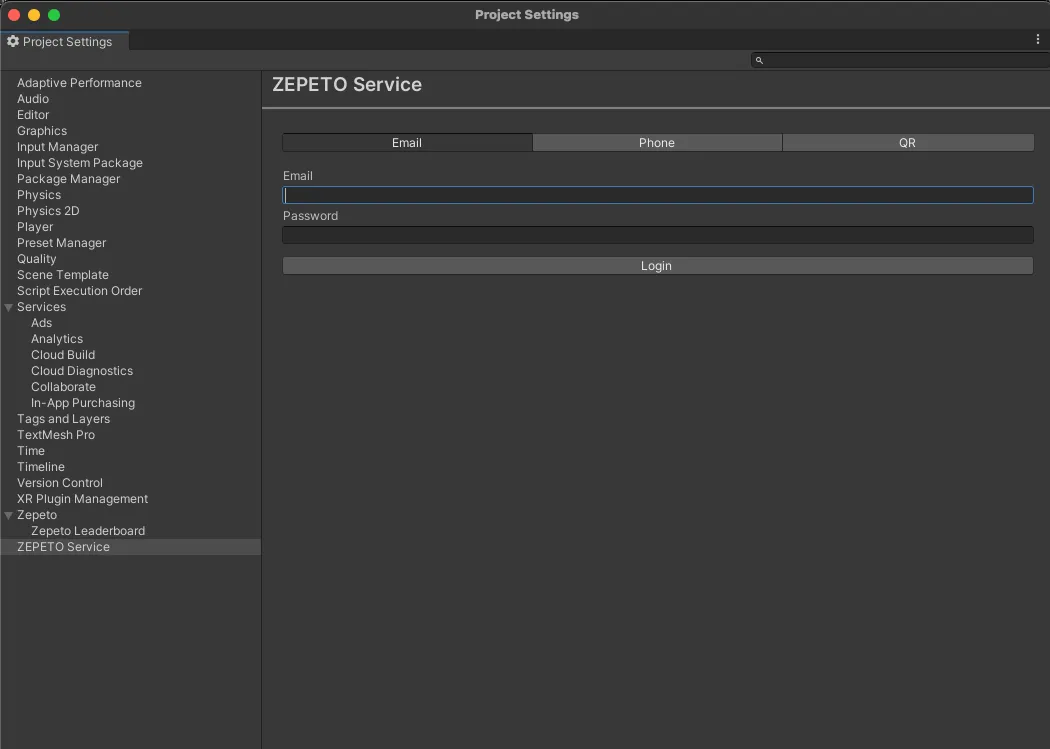The image size is (1050, 749).
Task: Click inside the Password input field
Action: pos(657,235)
